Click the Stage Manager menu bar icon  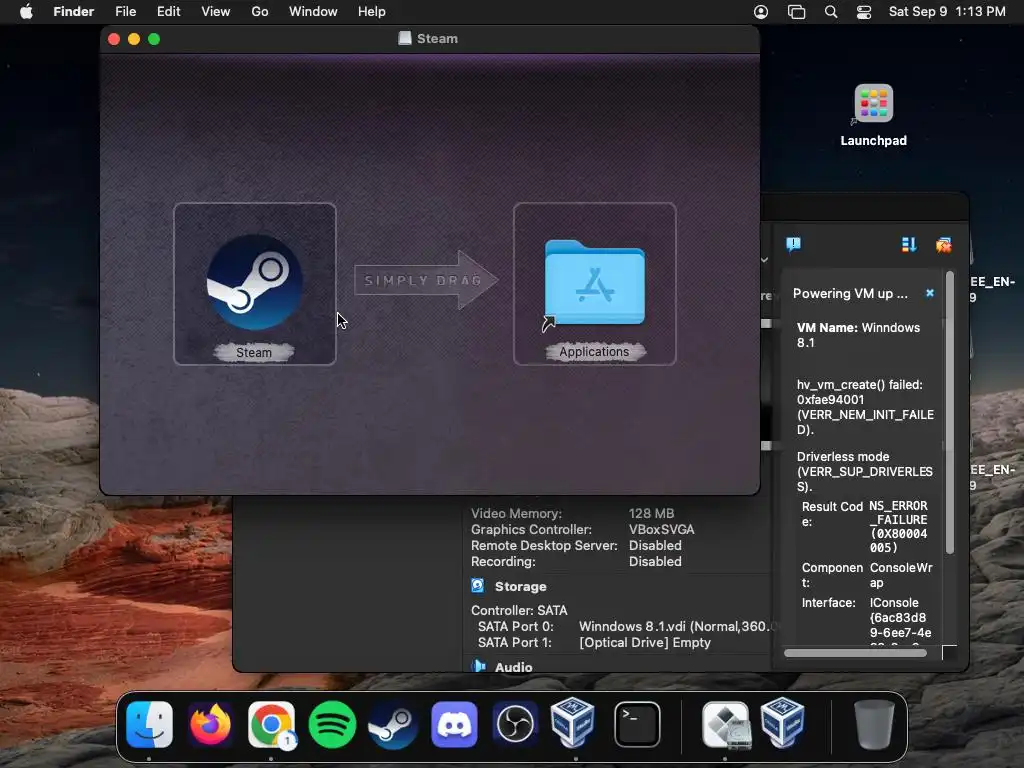796,12
